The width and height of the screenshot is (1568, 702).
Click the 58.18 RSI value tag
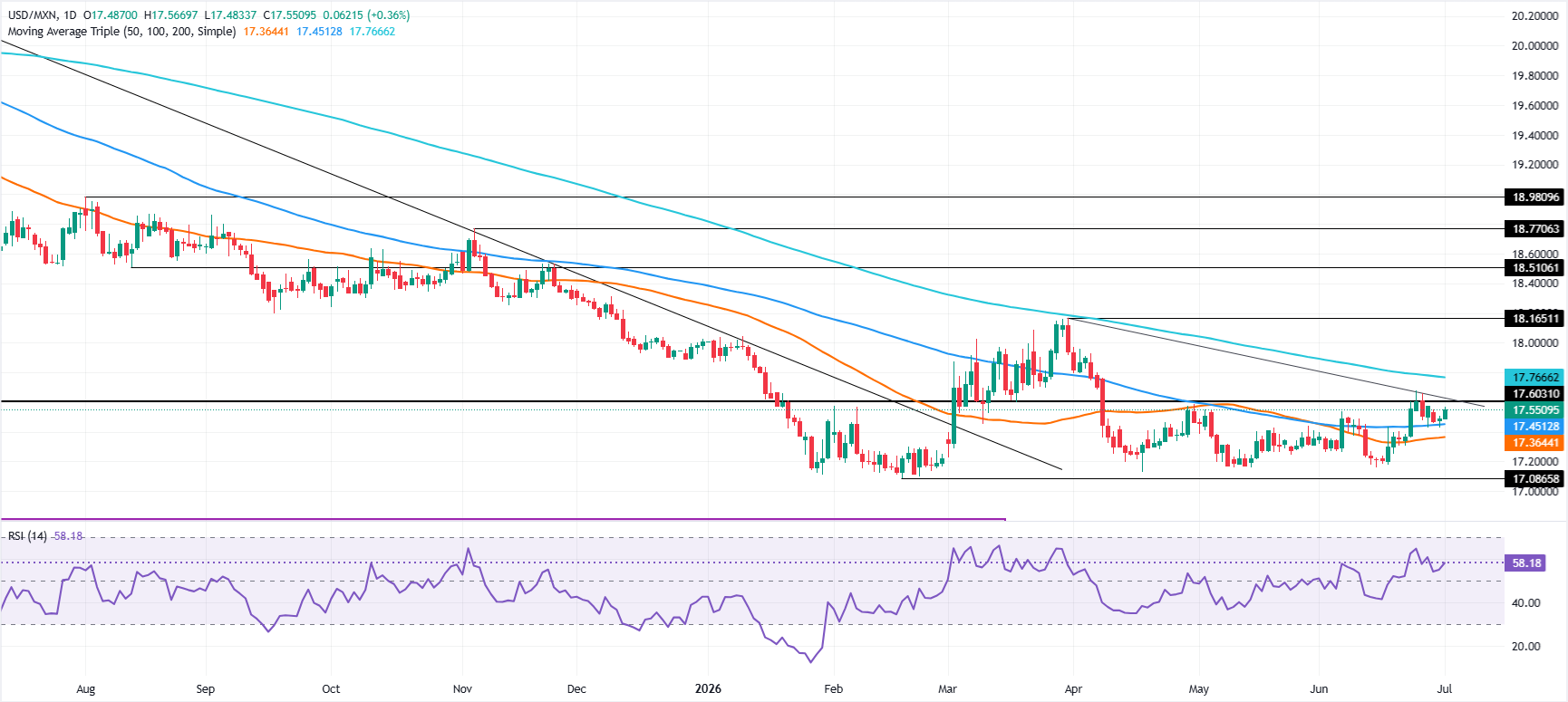coord(1526,563)
